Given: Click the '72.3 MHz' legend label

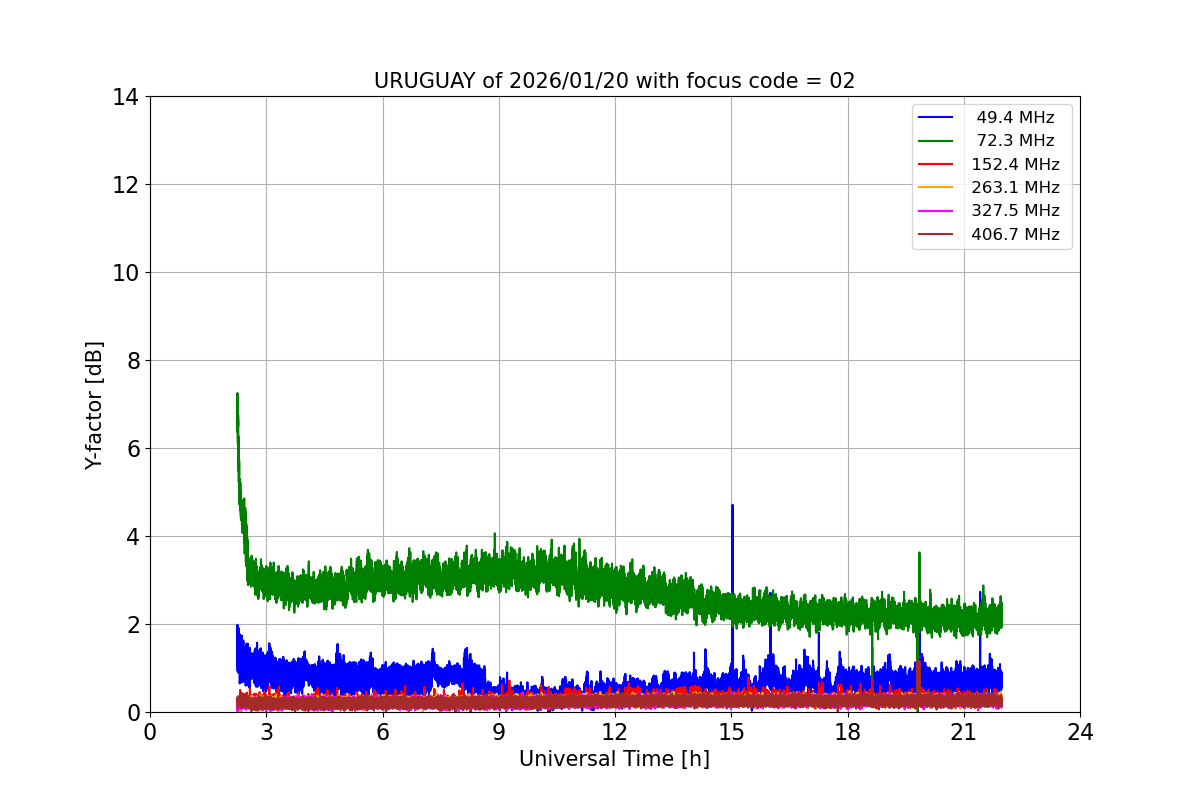Looking at the screenshot, I should [1015, 141].
